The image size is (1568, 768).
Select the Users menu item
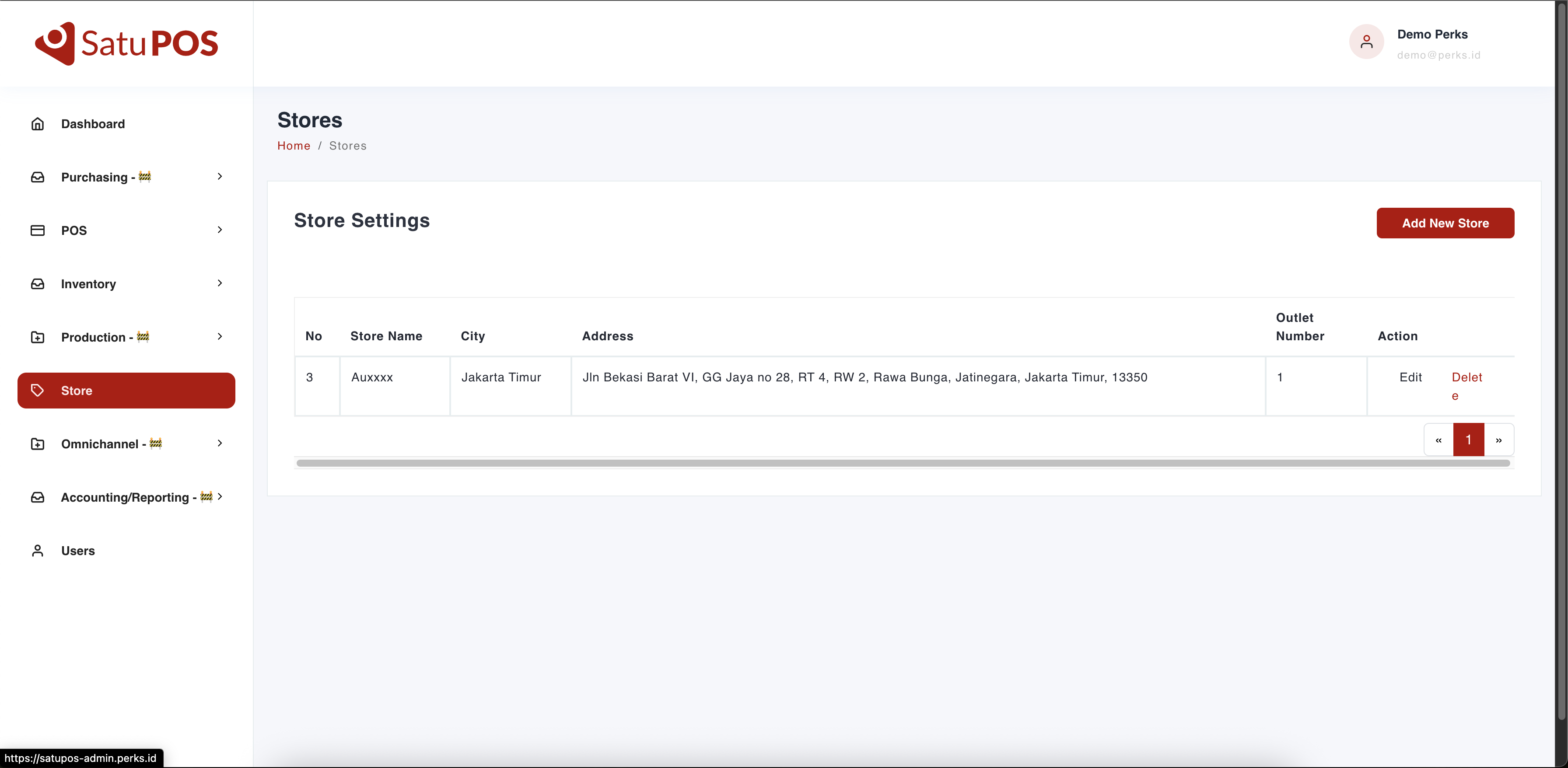[78, 551]
